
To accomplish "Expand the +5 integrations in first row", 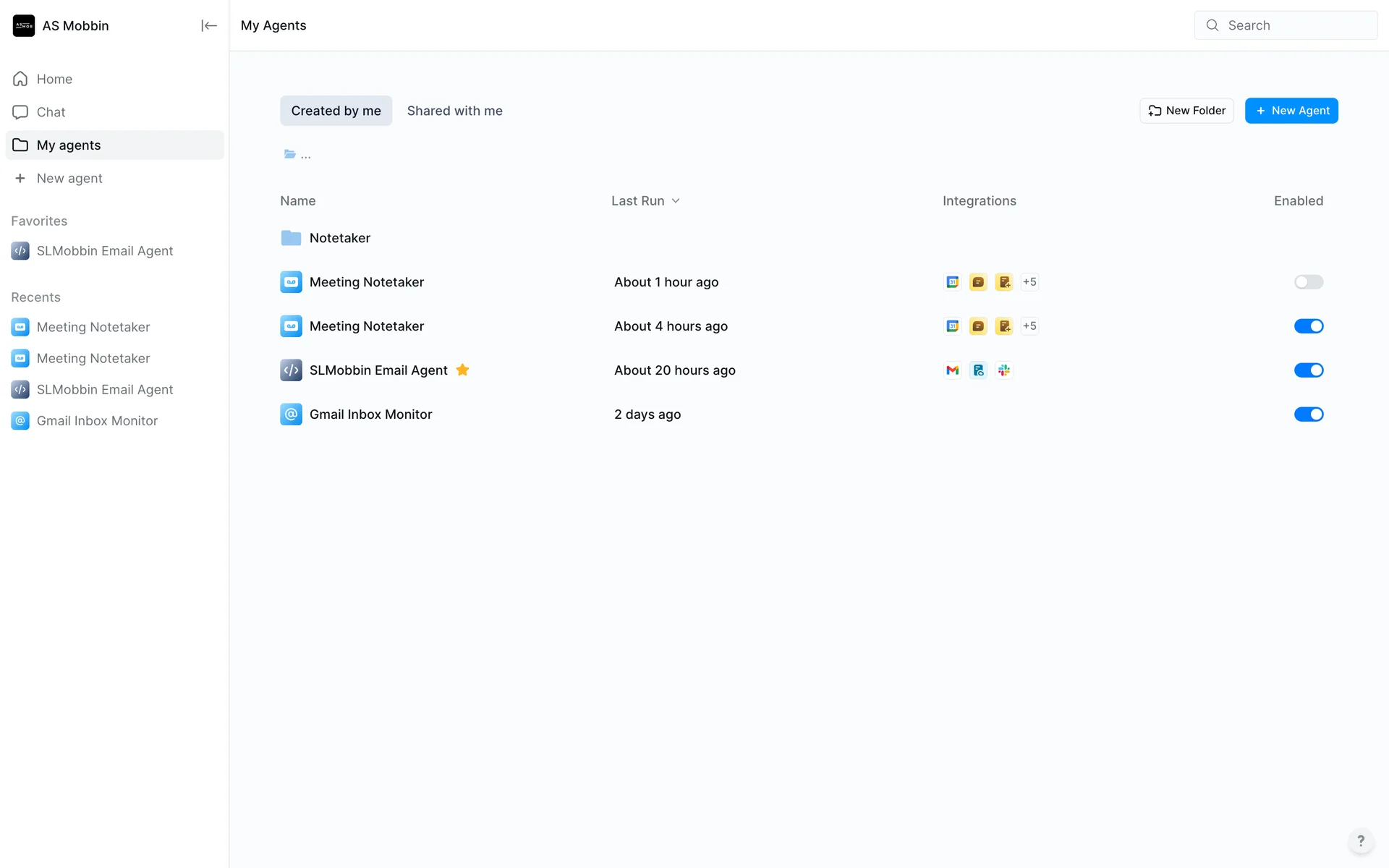I will (x=1029, y=282).
